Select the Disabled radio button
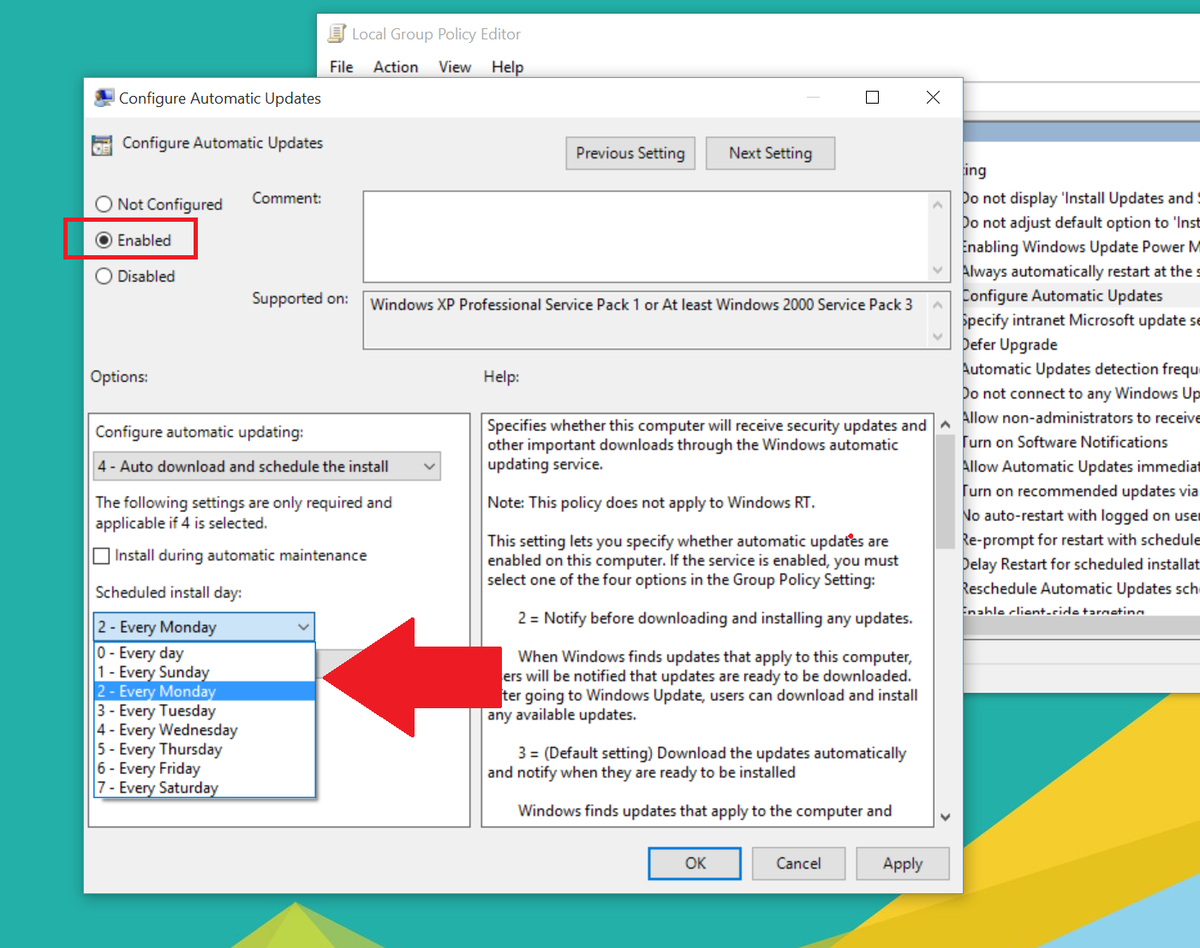1200x948 pixels. click(104, 276)
